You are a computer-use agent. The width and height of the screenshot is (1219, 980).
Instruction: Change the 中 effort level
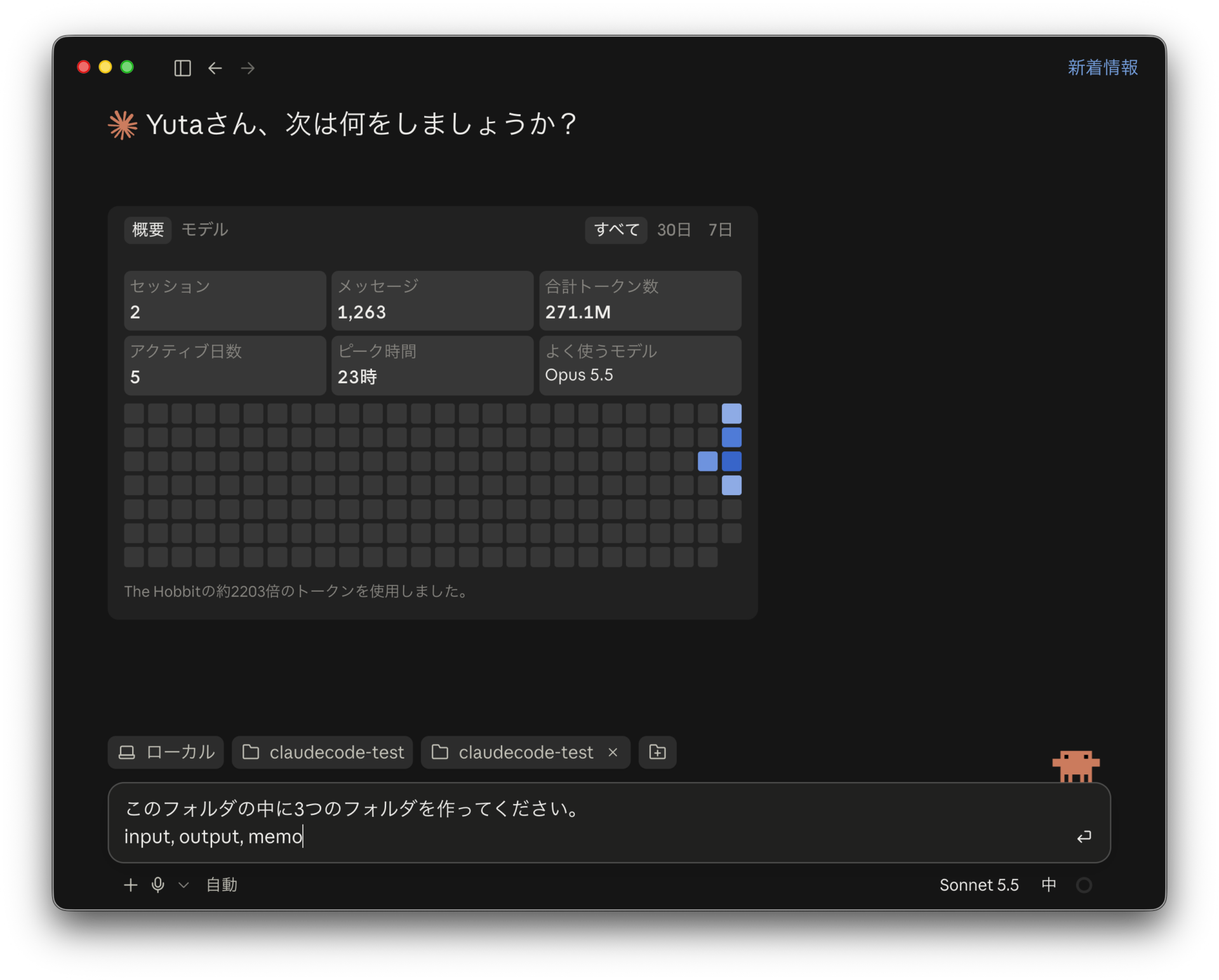(1049, 885)
